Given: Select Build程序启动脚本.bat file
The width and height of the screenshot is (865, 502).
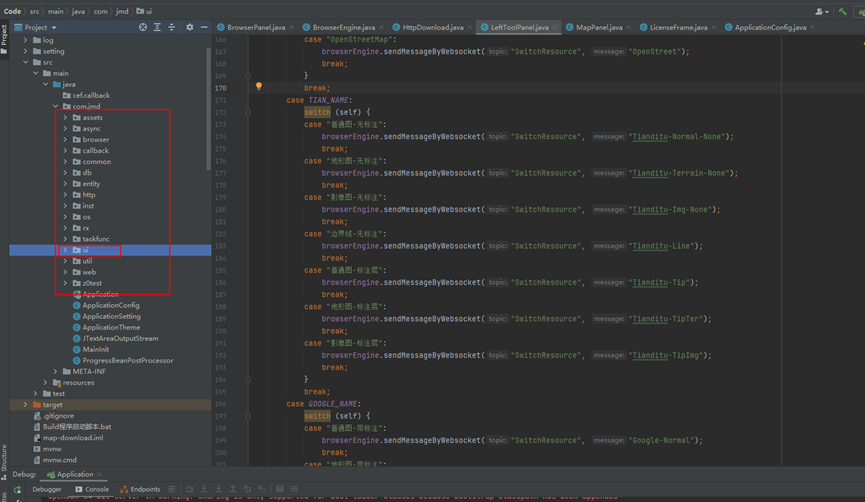Looking at the screenshot, I should point(77,426).
